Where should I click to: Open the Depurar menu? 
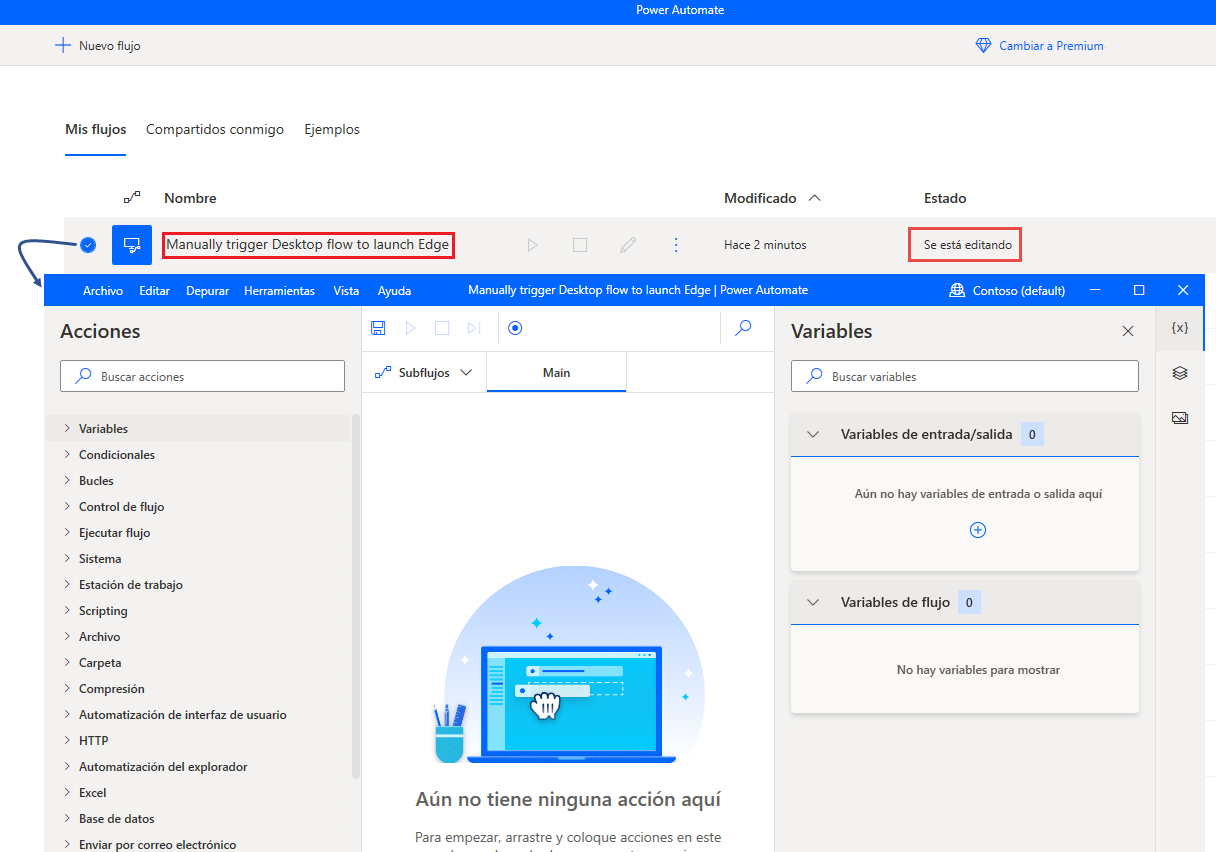coord(207,291)
